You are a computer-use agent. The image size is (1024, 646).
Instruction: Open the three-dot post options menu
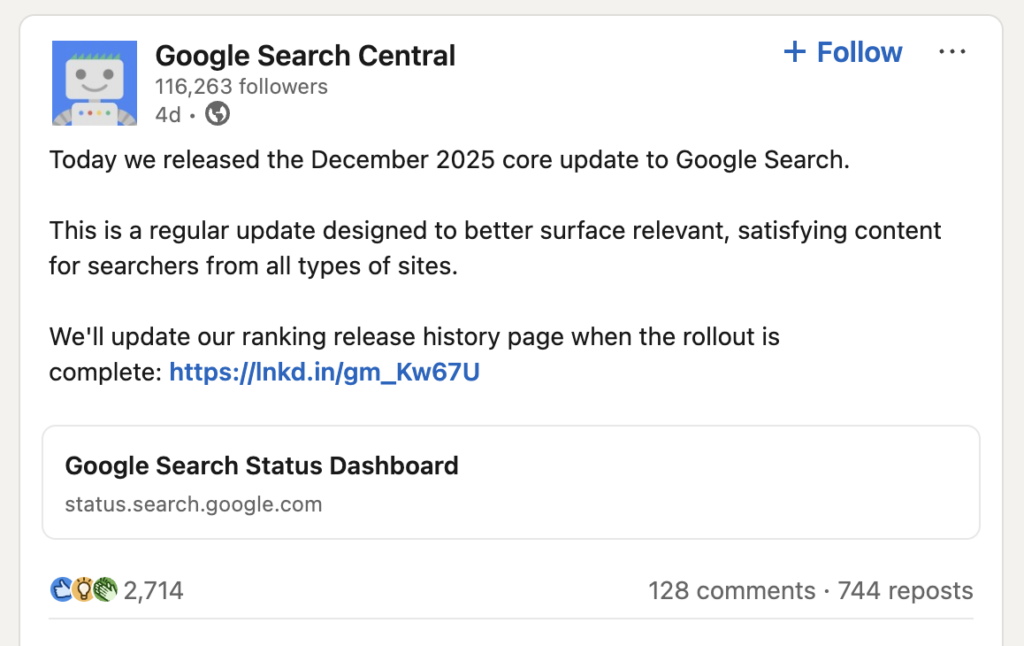pos(952,51)
